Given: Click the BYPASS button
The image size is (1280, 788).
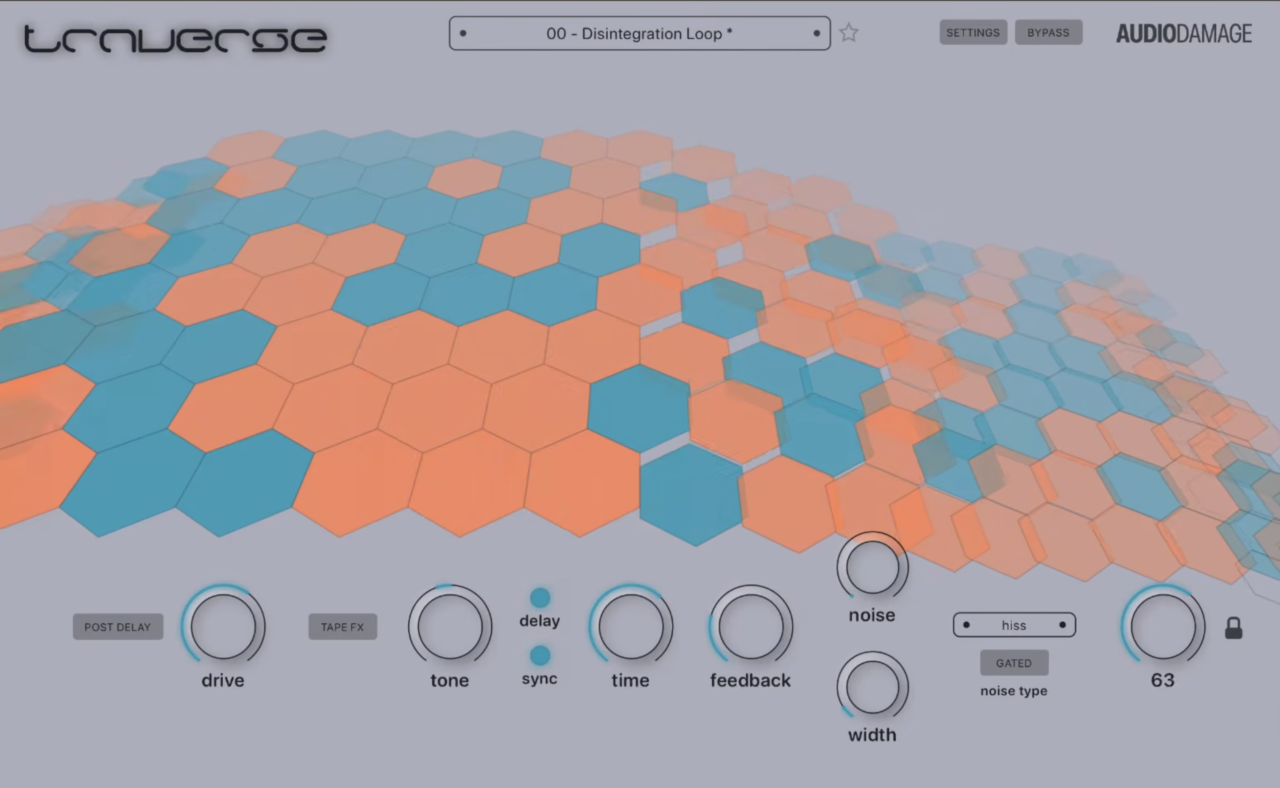Looking at the screenshot, I should coord(1048,32).
